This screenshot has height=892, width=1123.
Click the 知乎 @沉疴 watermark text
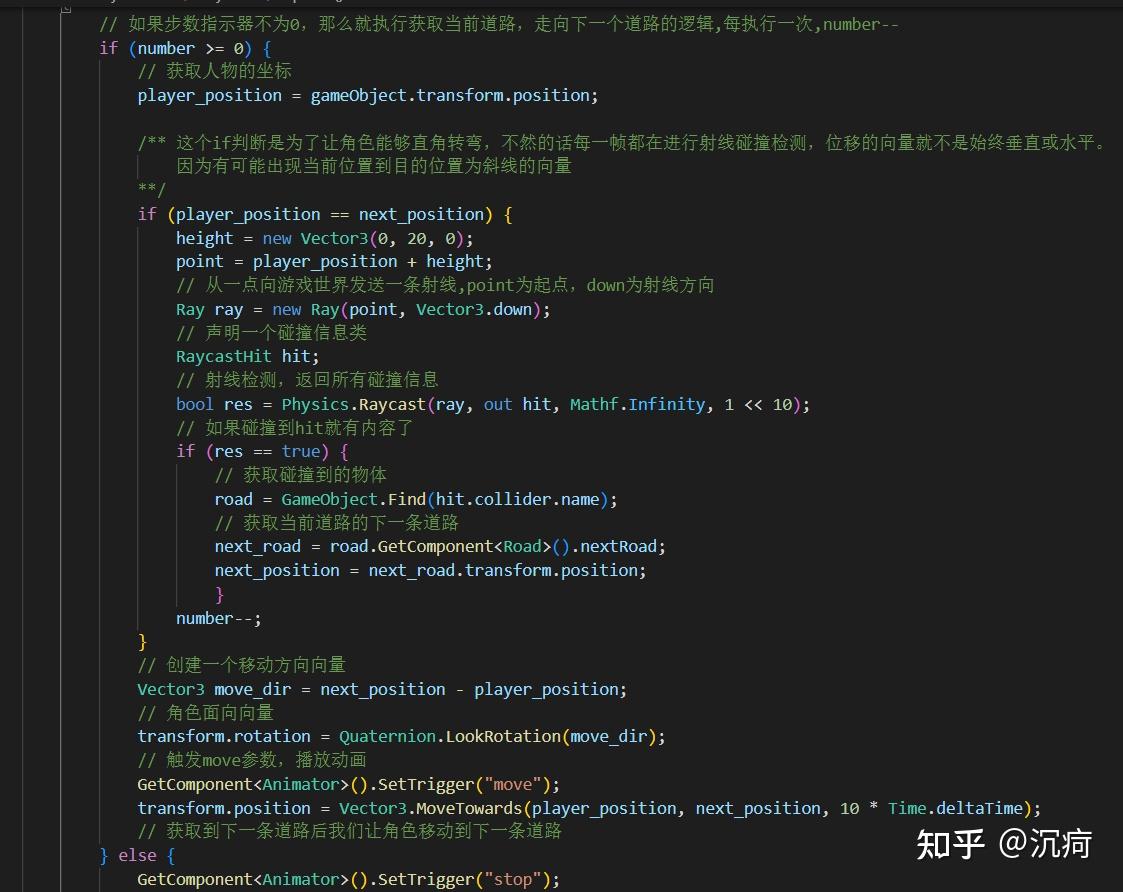coord(1003,845)
